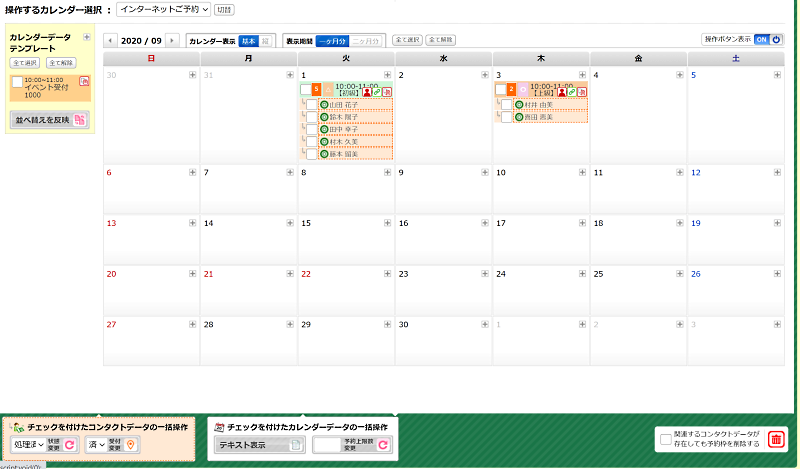Check the box next to 村井 由美
Image resolution: width=800 pixels, height=469 pixels.
coord(507,105)
